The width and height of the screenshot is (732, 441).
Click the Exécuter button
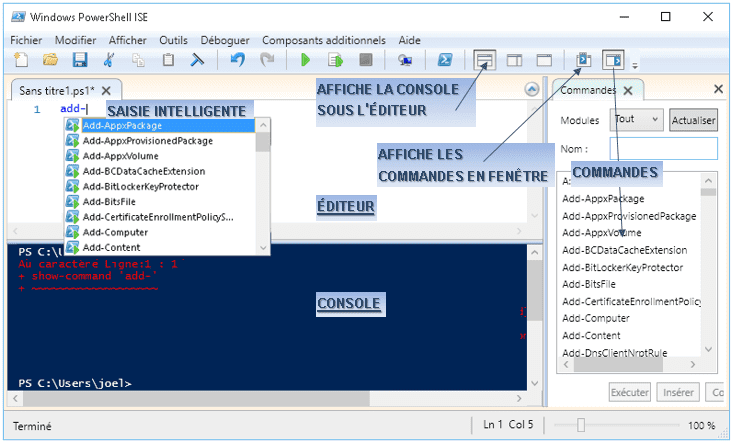click(x=630, y=392)
